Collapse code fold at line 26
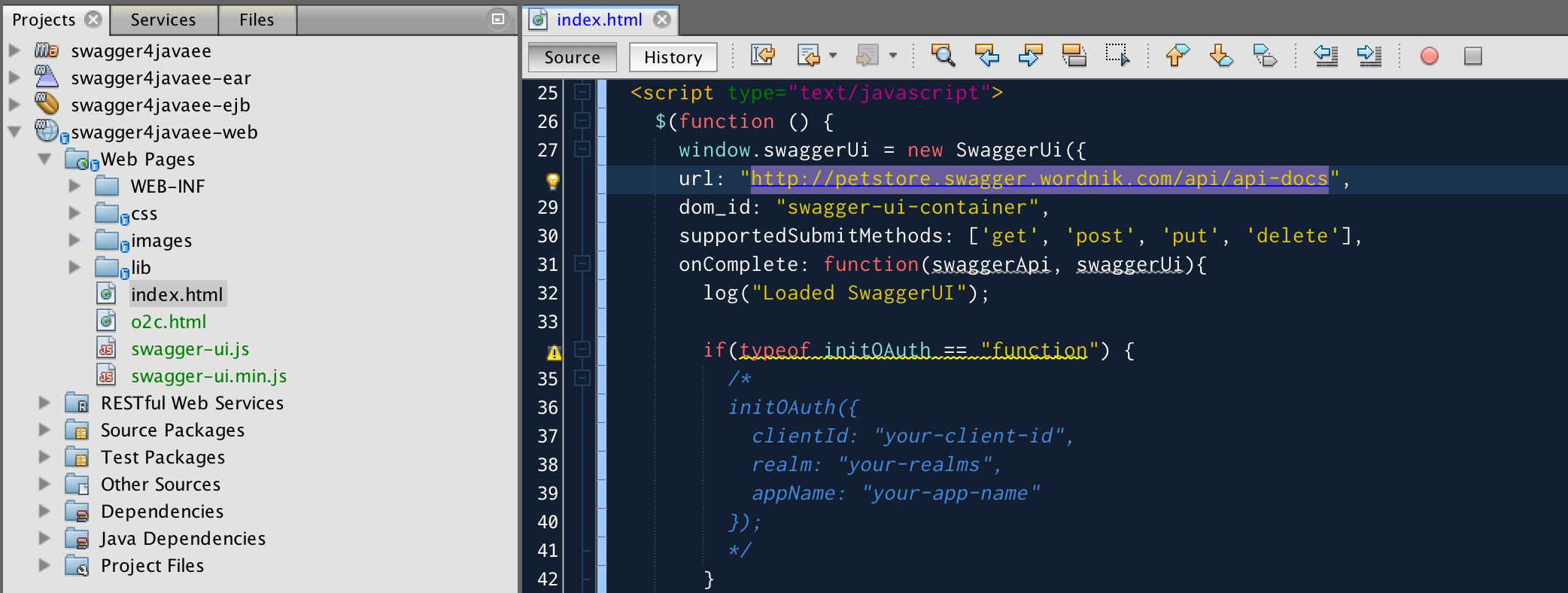The width and height of the screenshot is (1568, 593). 582,120
